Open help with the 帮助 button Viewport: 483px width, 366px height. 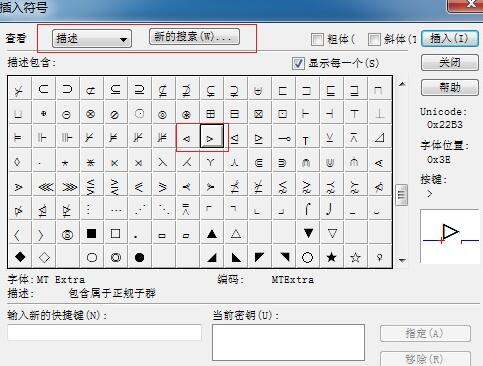pos(450,88)
